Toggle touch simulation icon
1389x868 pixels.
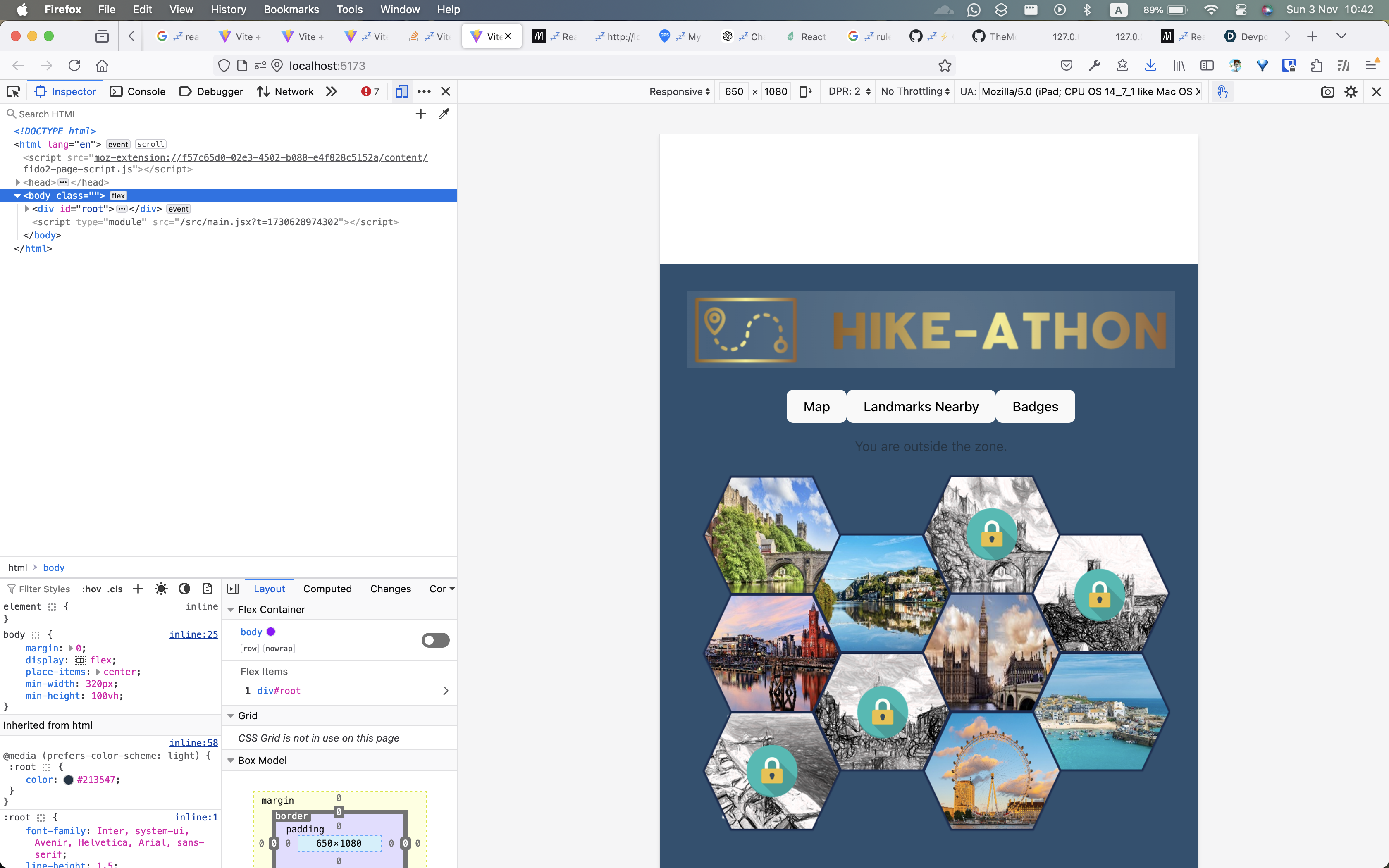pos(1222,92)
